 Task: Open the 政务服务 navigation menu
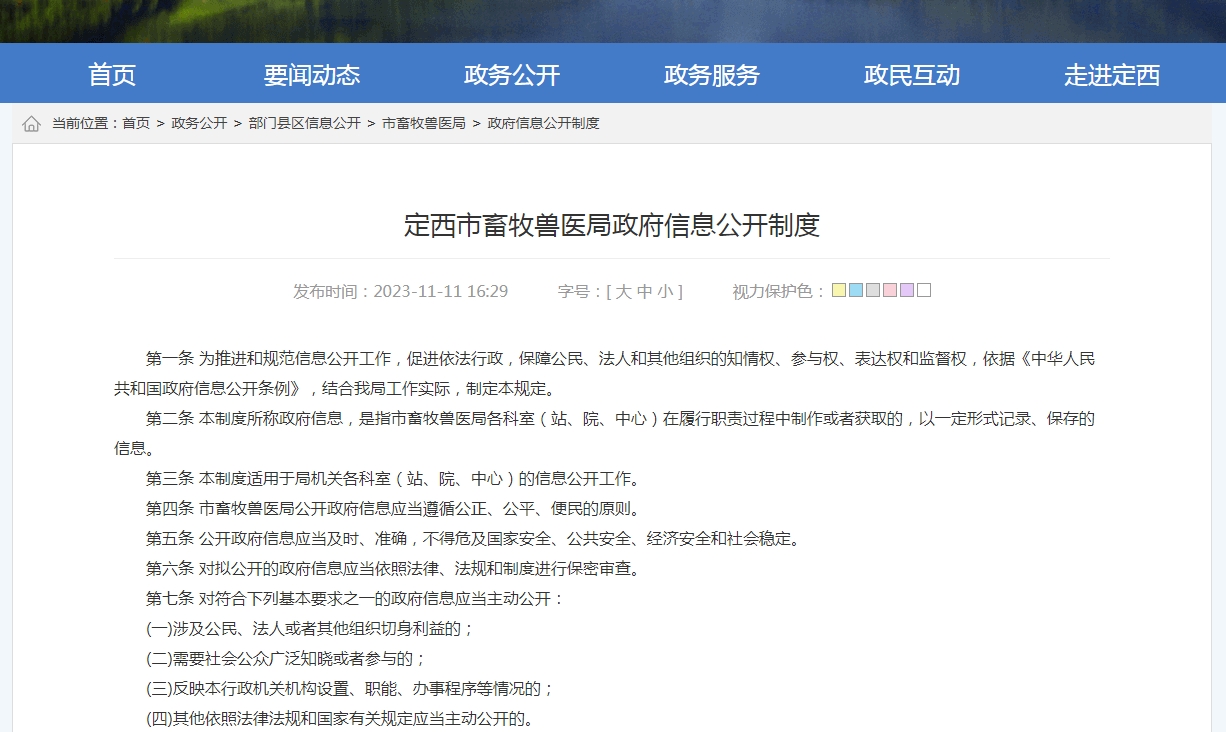click(x=711, y=74)
